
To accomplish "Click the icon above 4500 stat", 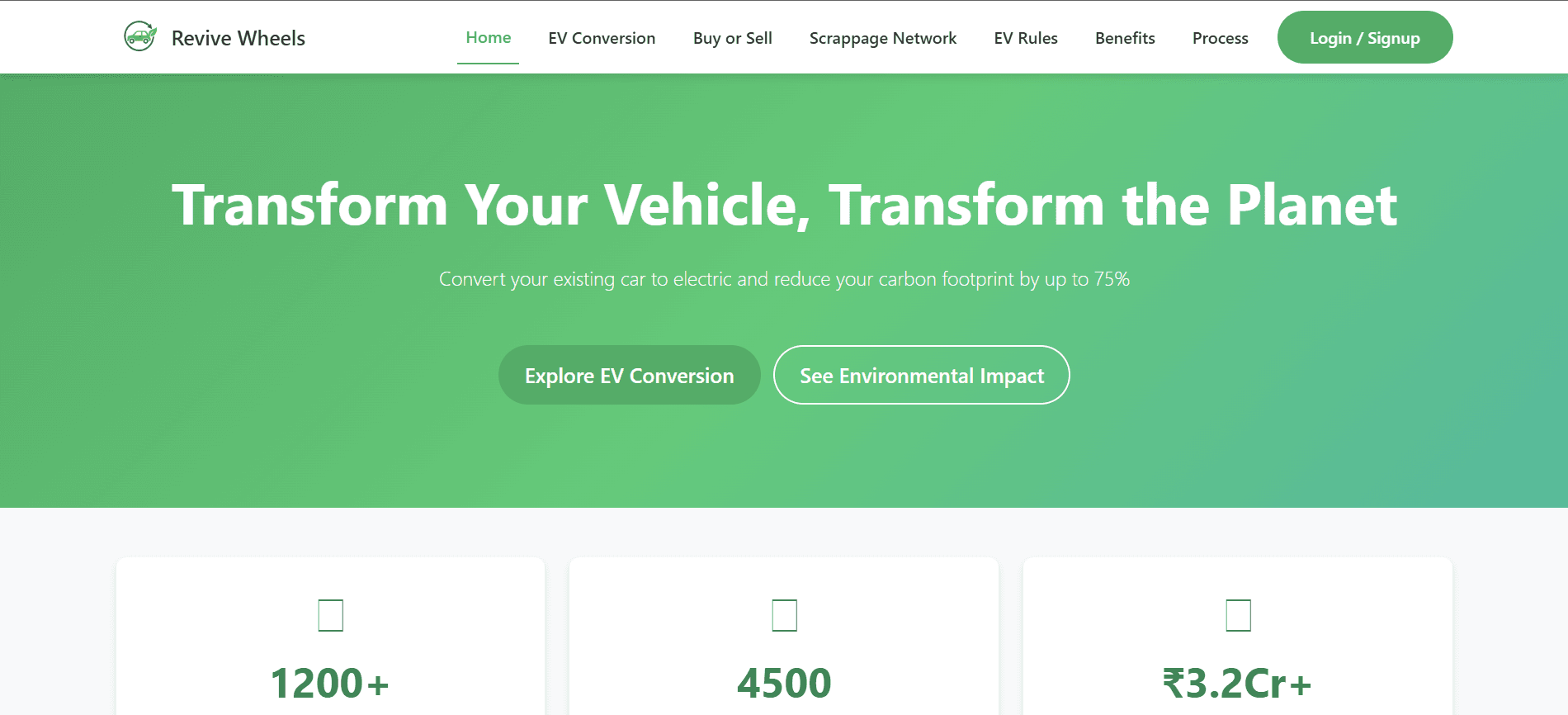I will 784,615.
